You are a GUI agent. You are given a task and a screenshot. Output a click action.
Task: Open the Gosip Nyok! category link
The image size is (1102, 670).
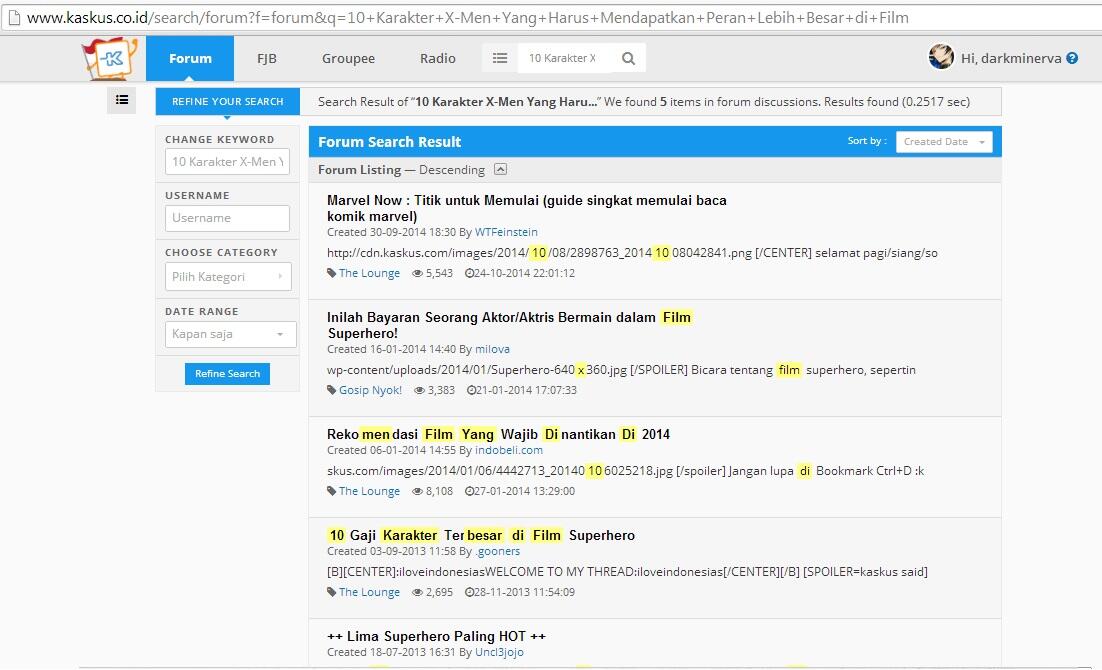pyautogui.click(x=370, y=390)
